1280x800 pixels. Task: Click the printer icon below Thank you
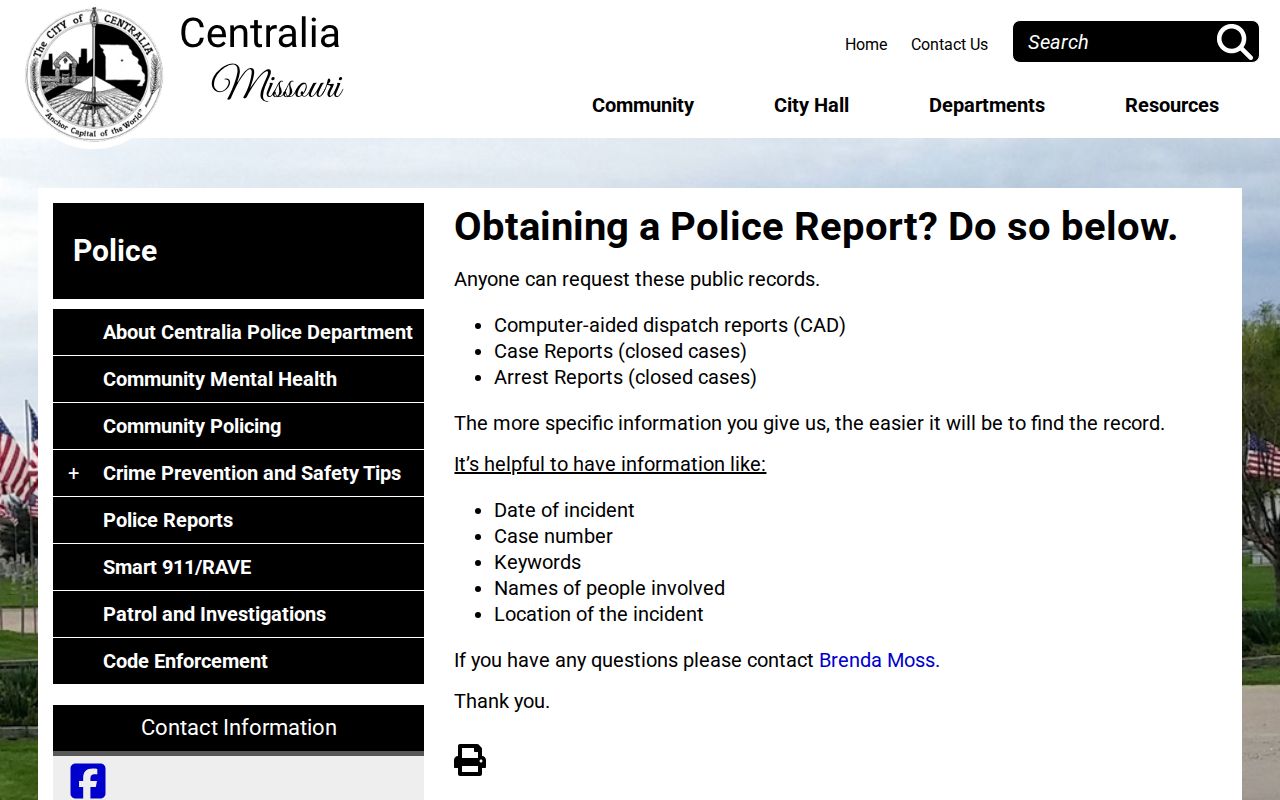click(x=470, y=760)
